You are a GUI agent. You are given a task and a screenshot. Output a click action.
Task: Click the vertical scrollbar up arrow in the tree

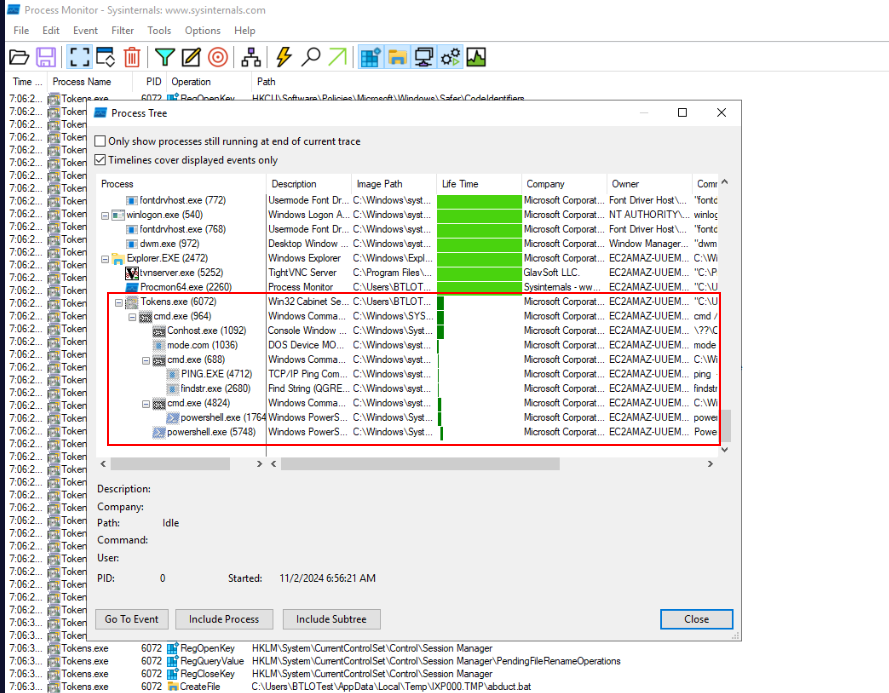(x=725, y=183)
